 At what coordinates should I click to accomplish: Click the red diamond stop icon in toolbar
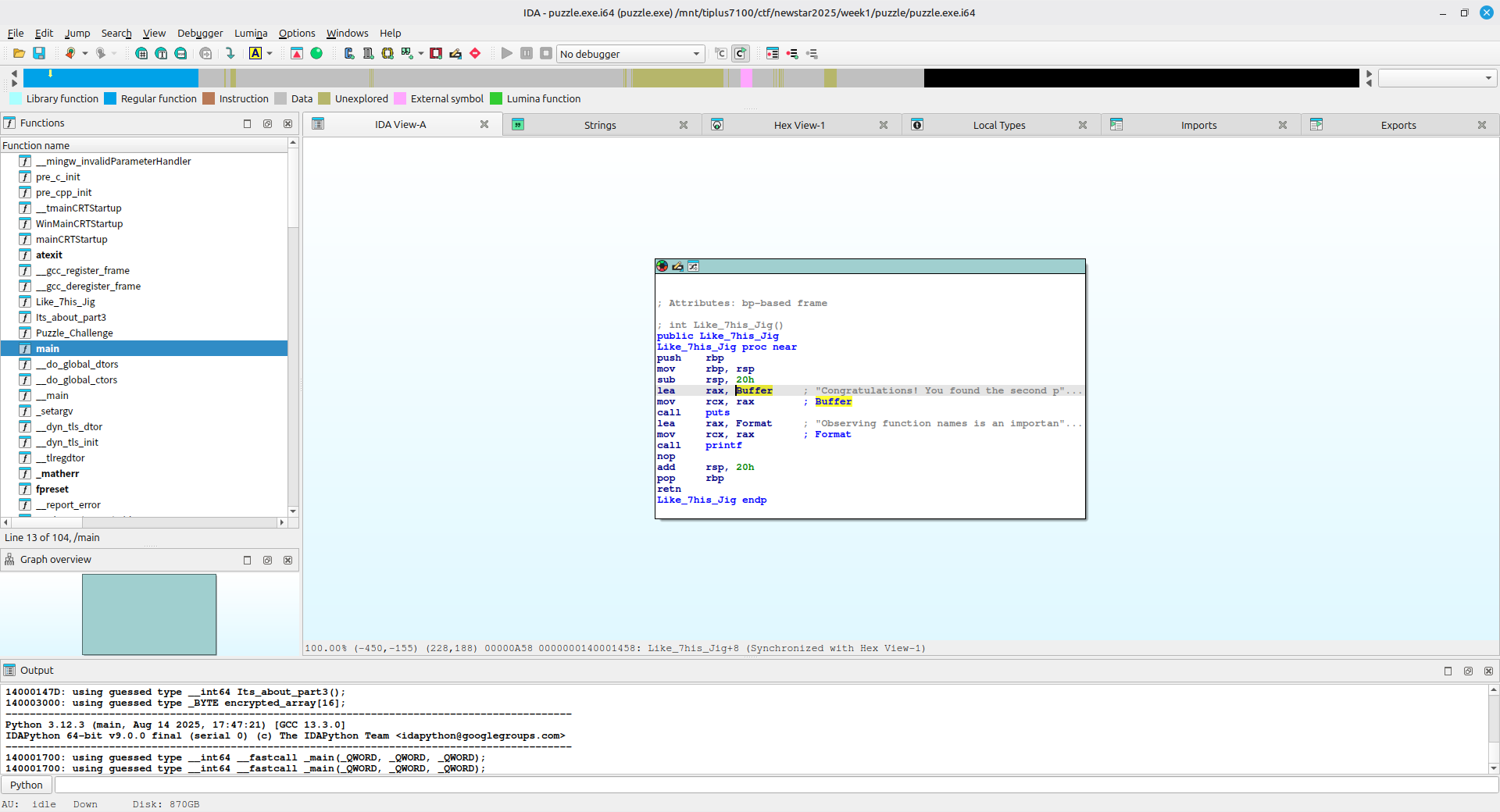pyautogui.click(x=475, y=53)
